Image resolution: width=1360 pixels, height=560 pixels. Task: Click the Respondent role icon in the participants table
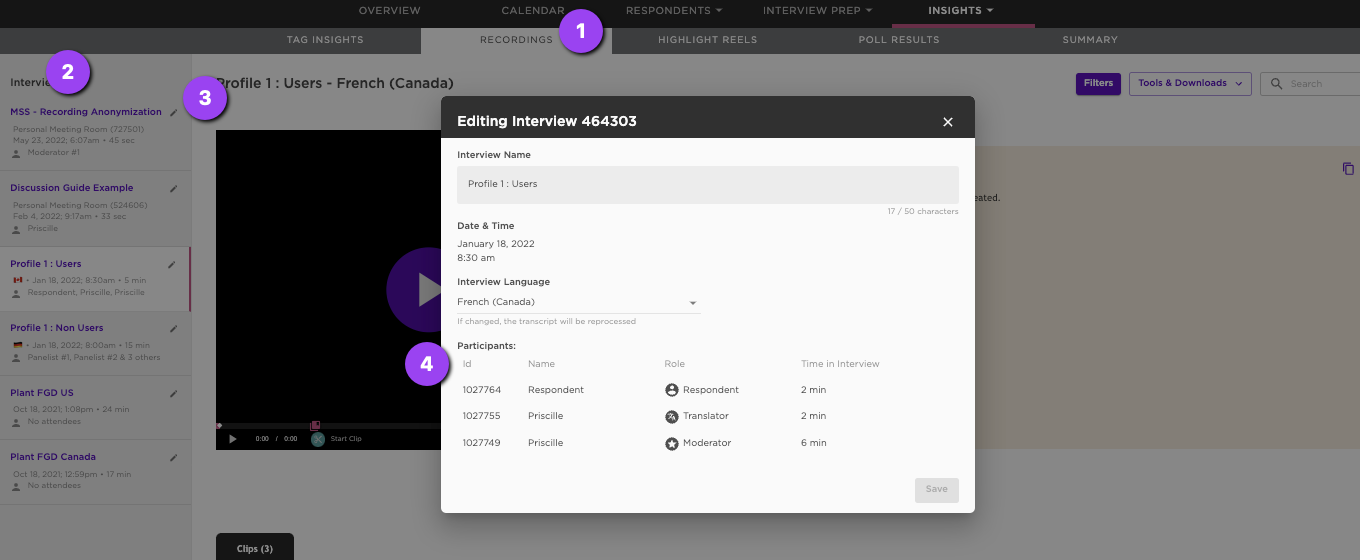tap(672, 390)
